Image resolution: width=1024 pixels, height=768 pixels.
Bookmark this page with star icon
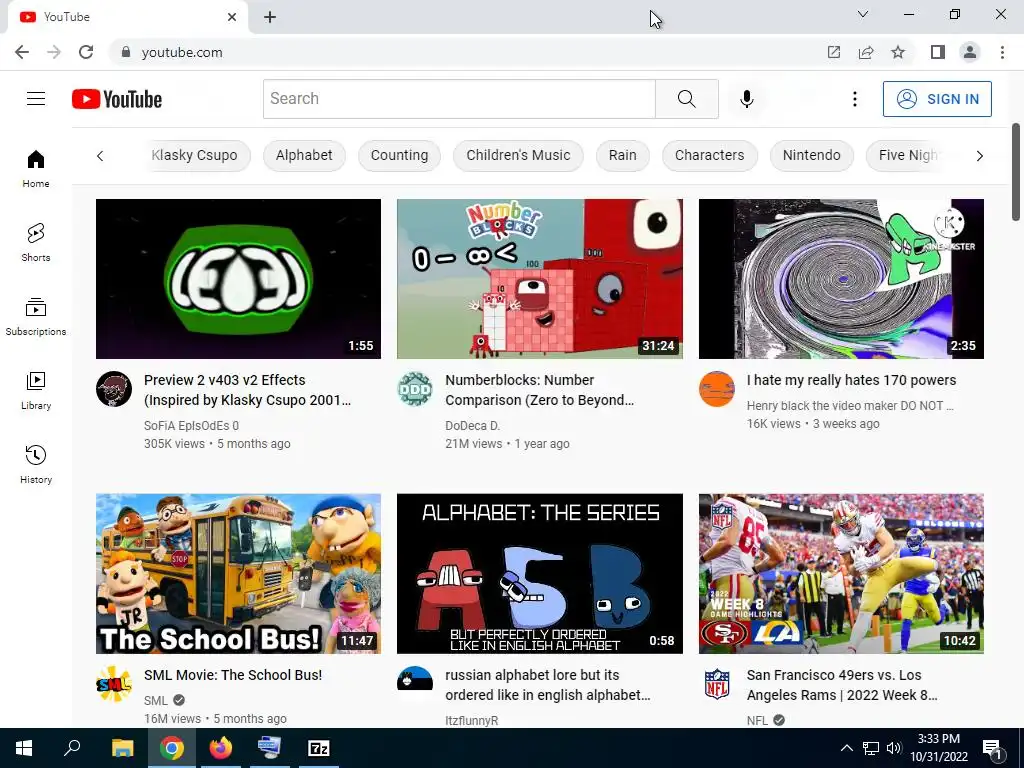[x=898, y=52]
